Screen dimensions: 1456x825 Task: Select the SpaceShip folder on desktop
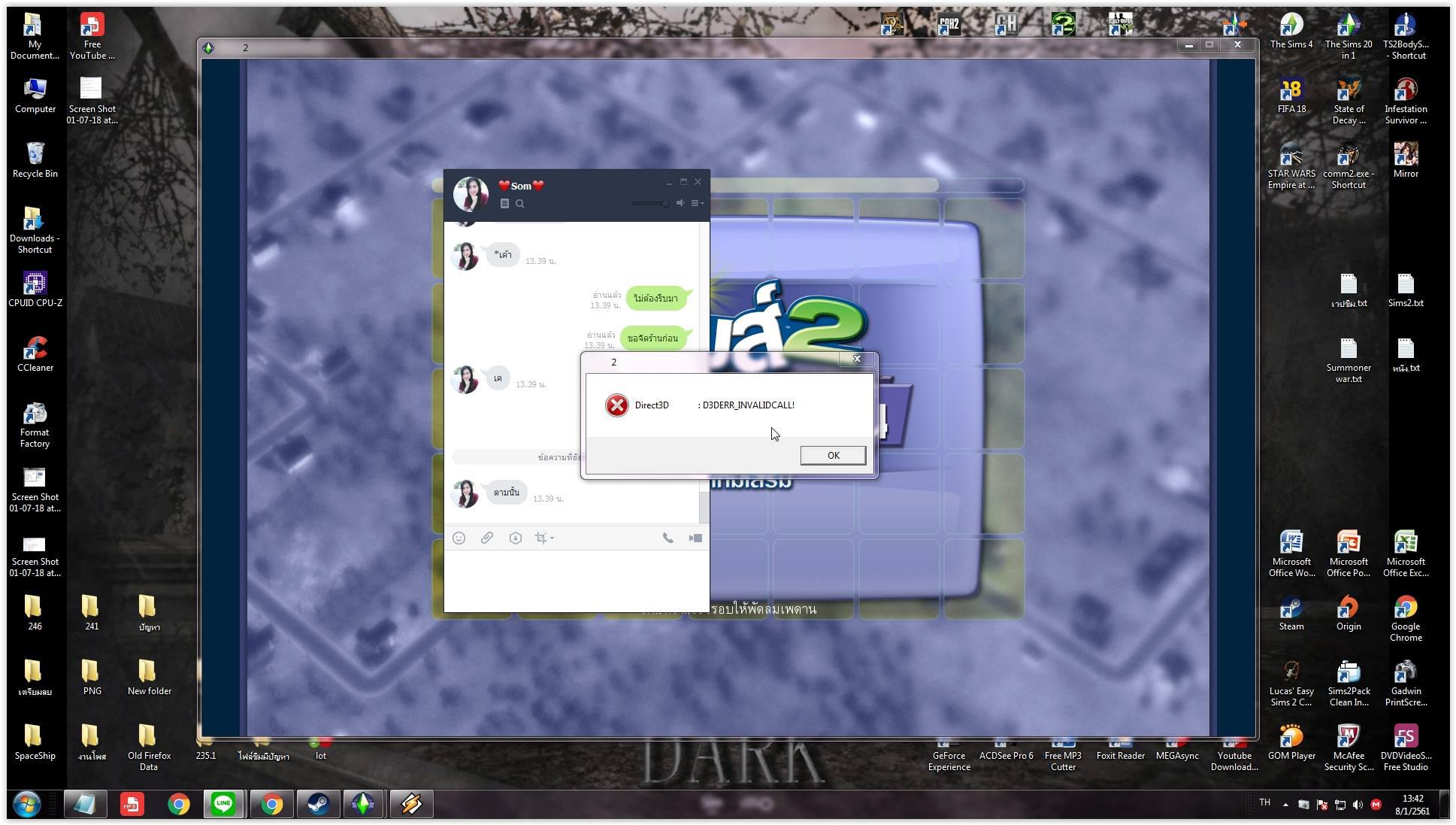click(x=35, y=742)
